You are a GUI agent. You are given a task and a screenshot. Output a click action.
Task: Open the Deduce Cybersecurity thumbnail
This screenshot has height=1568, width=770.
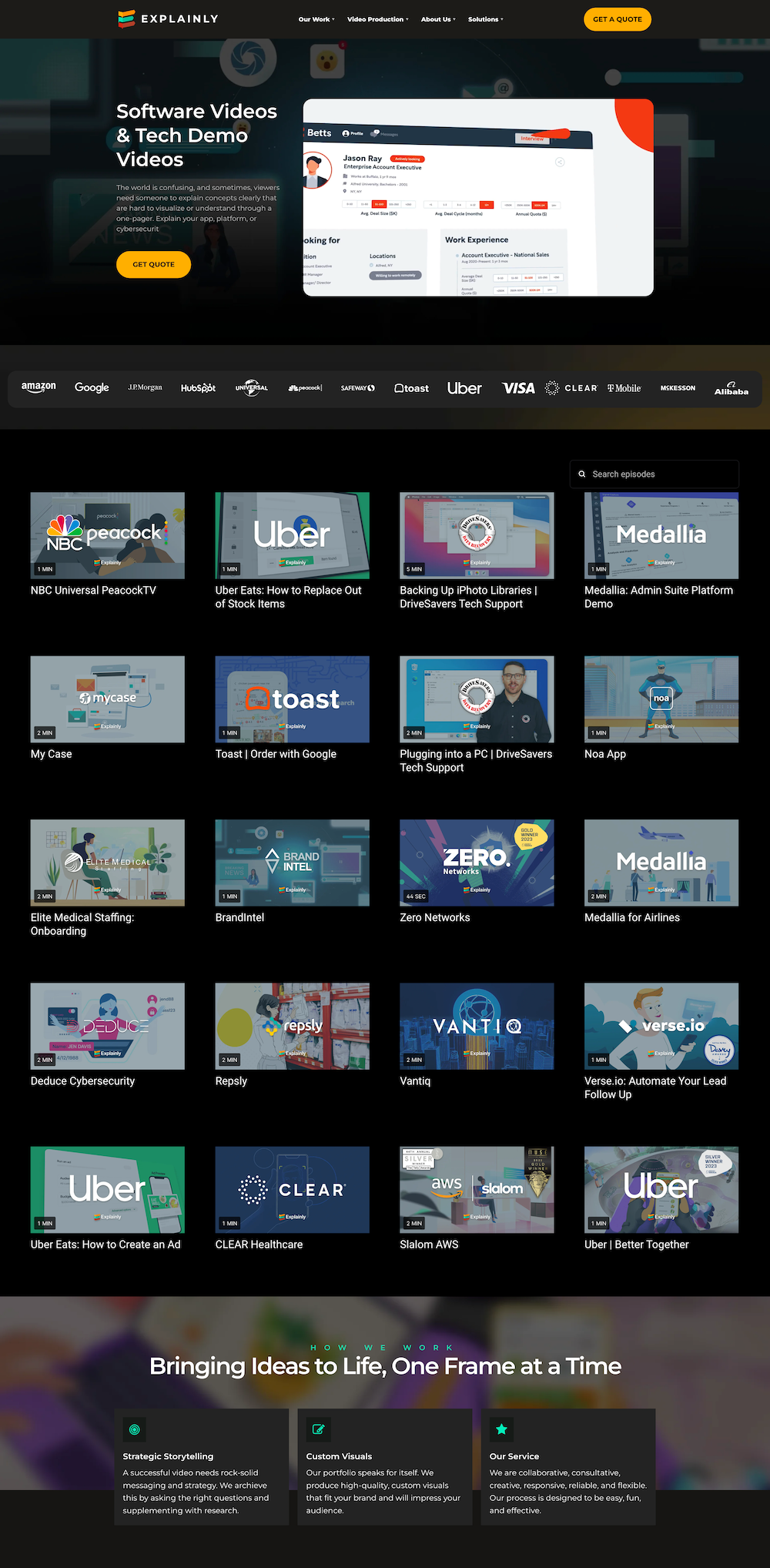click(108, 1026)
